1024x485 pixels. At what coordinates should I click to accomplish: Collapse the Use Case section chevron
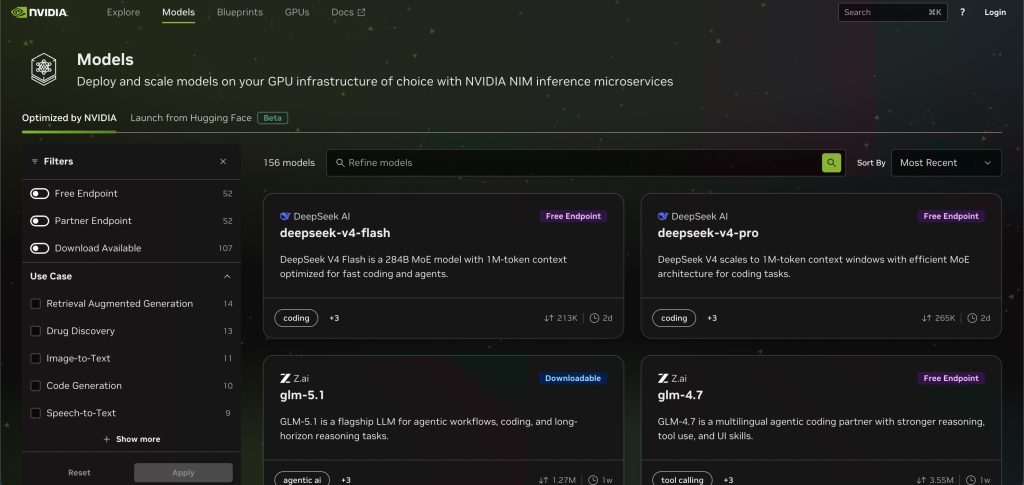point(227,276)
